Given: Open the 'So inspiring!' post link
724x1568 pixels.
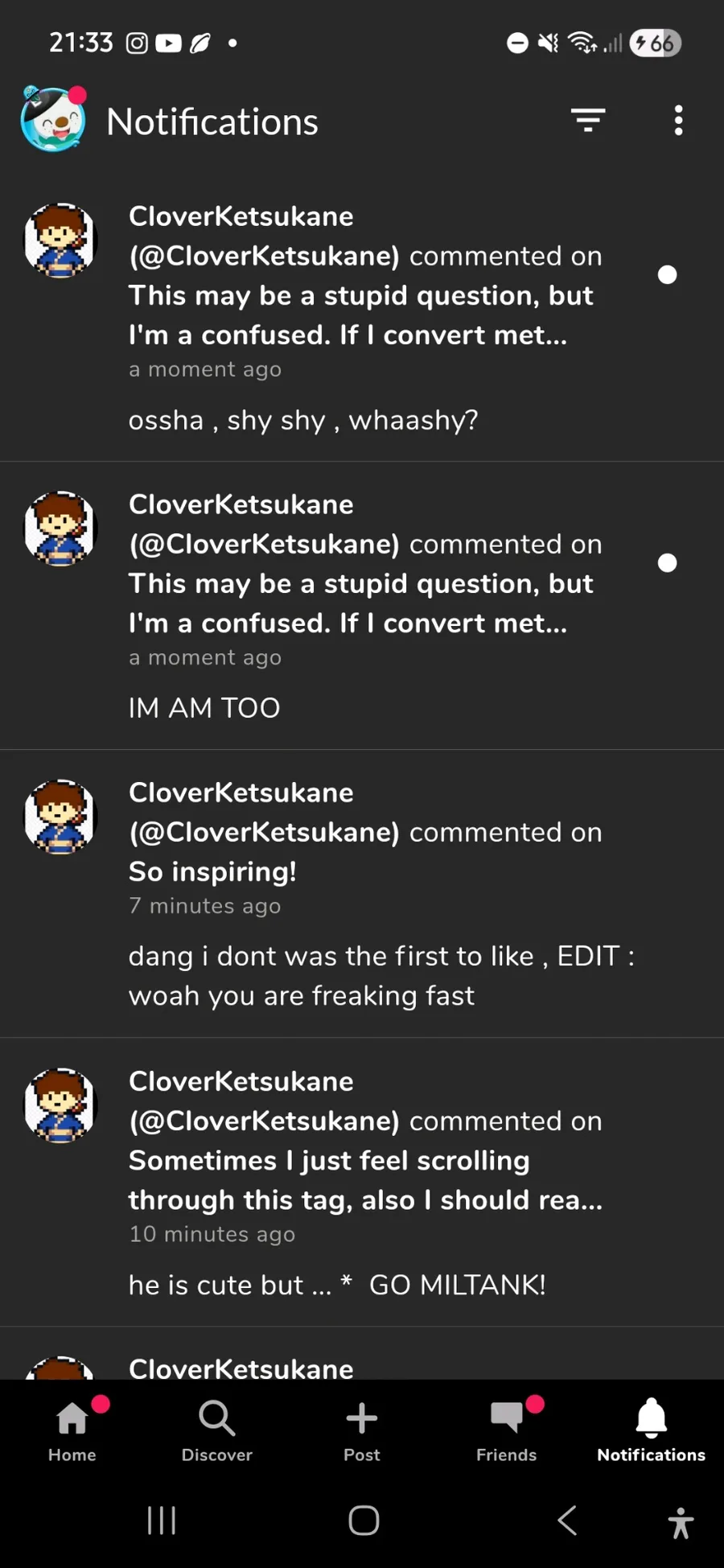Looking at the screenshot, I should click(213, 872).
